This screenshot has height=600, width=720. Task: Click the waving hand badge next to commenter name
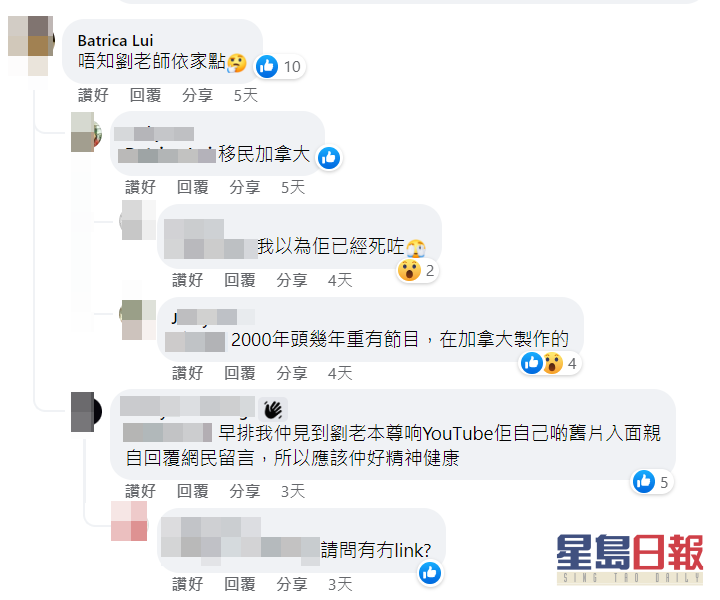pos(273,409)
